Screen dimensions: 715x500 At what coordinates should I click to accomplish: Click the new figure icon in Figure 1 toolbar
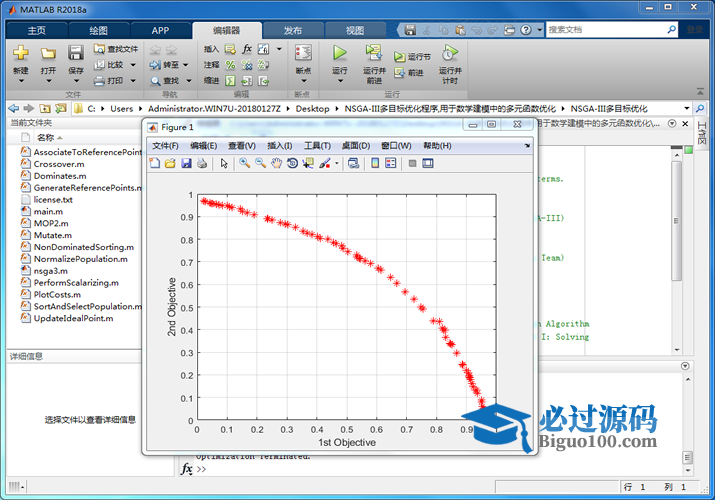coord(155,163)
